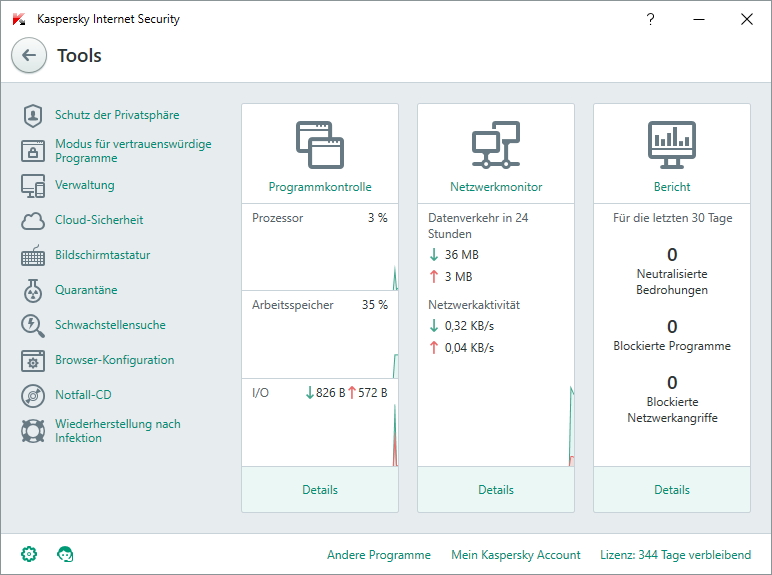Click the Programmkontrolle windows icon

point(320,145)
